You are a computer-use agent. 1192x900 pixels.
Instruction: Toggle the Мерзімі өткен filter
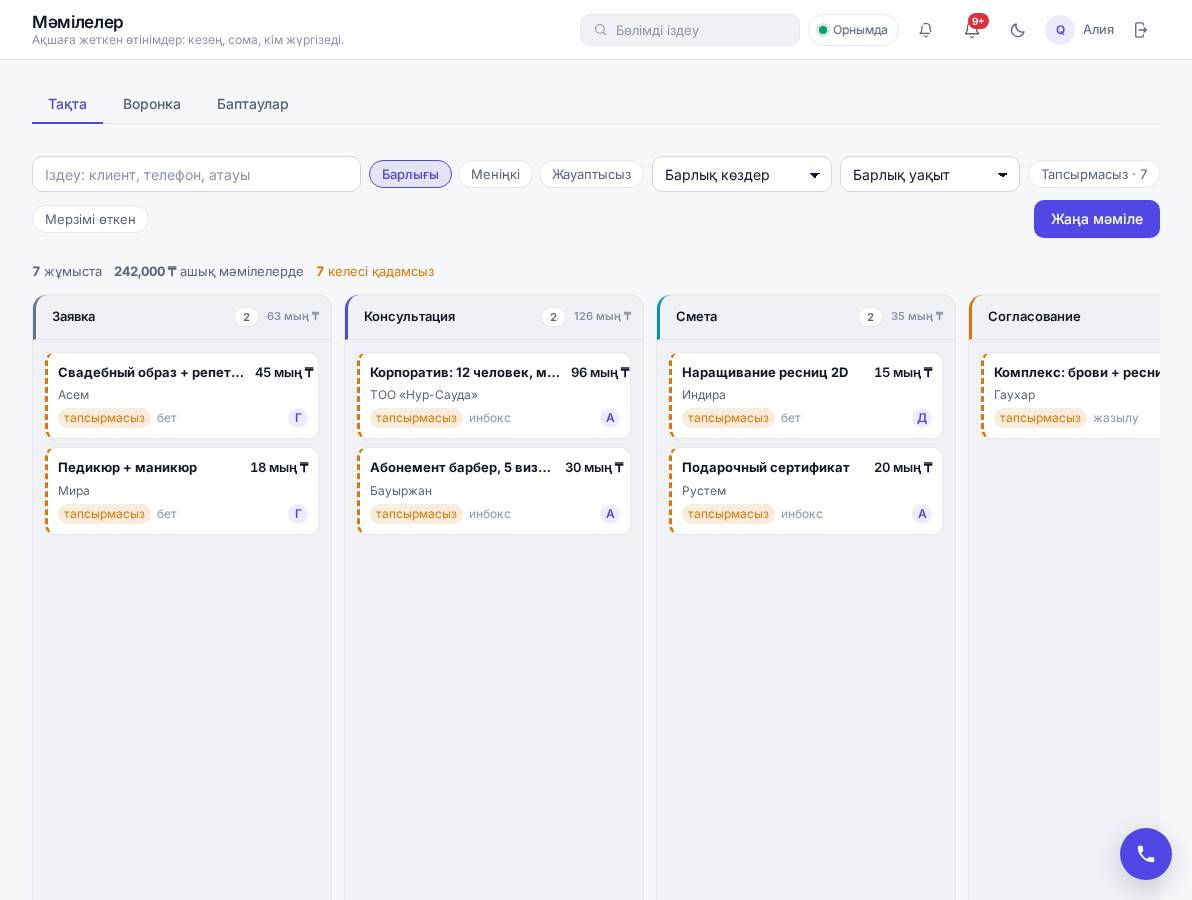pos(90,219)
